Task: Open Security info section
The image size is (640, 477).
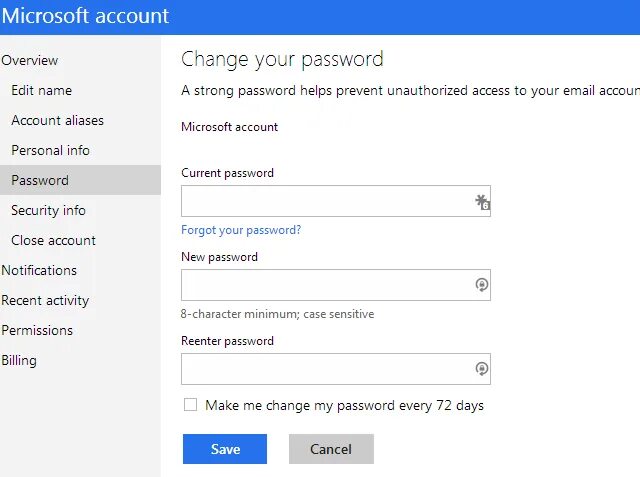Action: point(48,210)
